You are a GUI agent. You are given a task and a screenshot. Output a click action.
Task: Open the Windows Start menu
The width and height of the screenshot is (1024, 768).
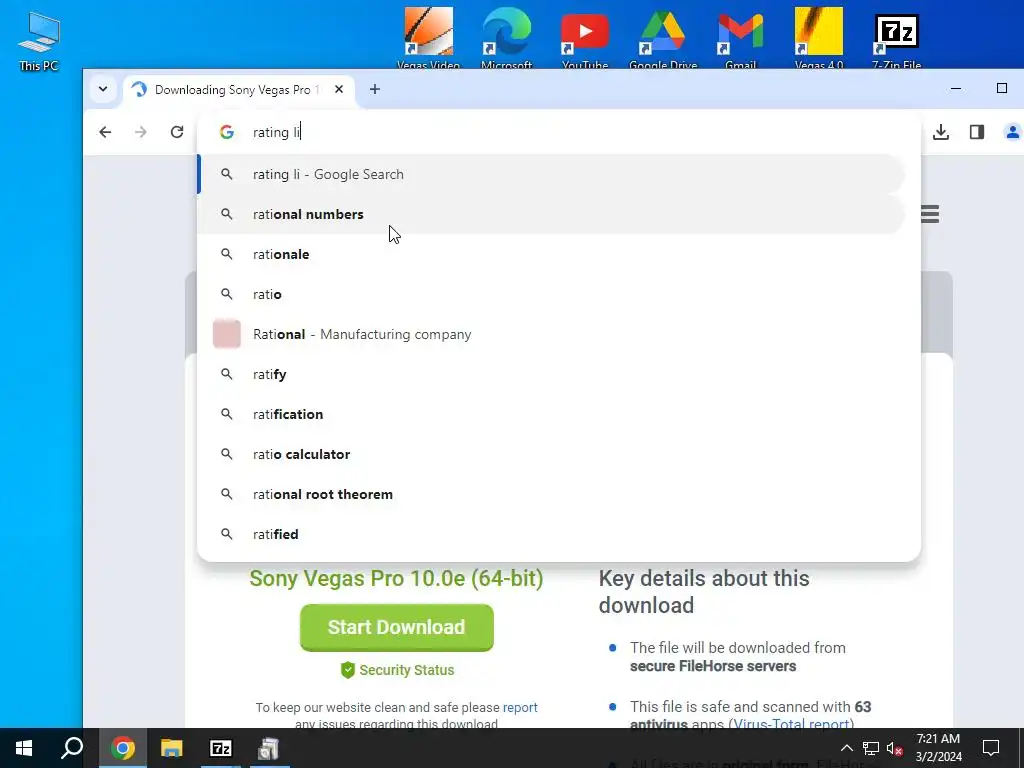(24, 748)
